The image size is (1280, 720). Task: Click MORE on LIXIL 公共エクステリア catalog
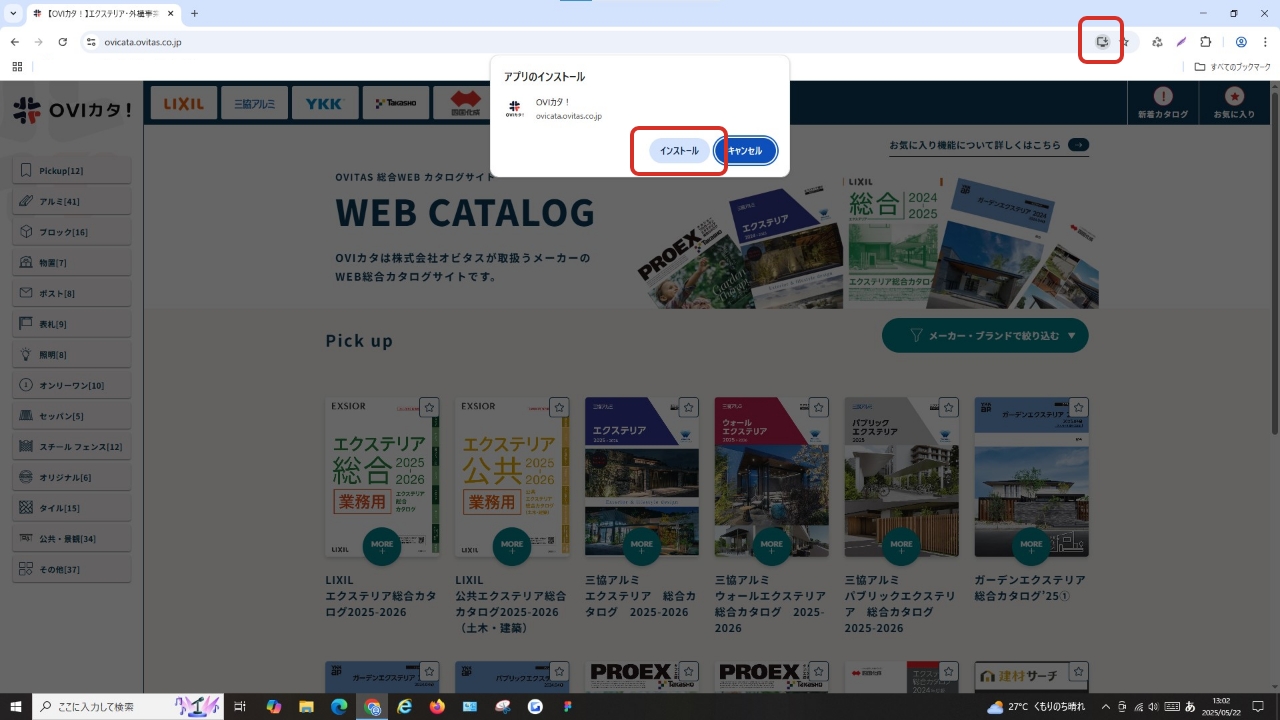click(512, 546)
